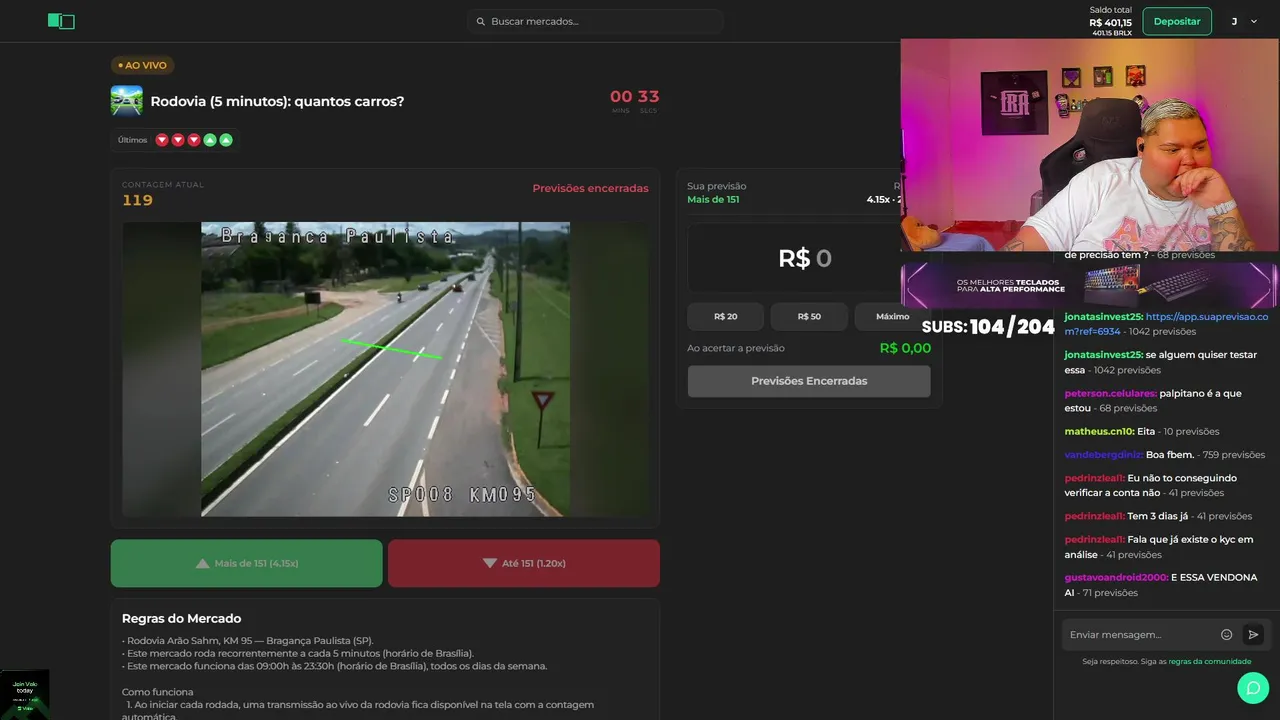Expand the account dropdown chevron
The height and width of the screenshot is (720, 1280).
(x=1254, y=21)
